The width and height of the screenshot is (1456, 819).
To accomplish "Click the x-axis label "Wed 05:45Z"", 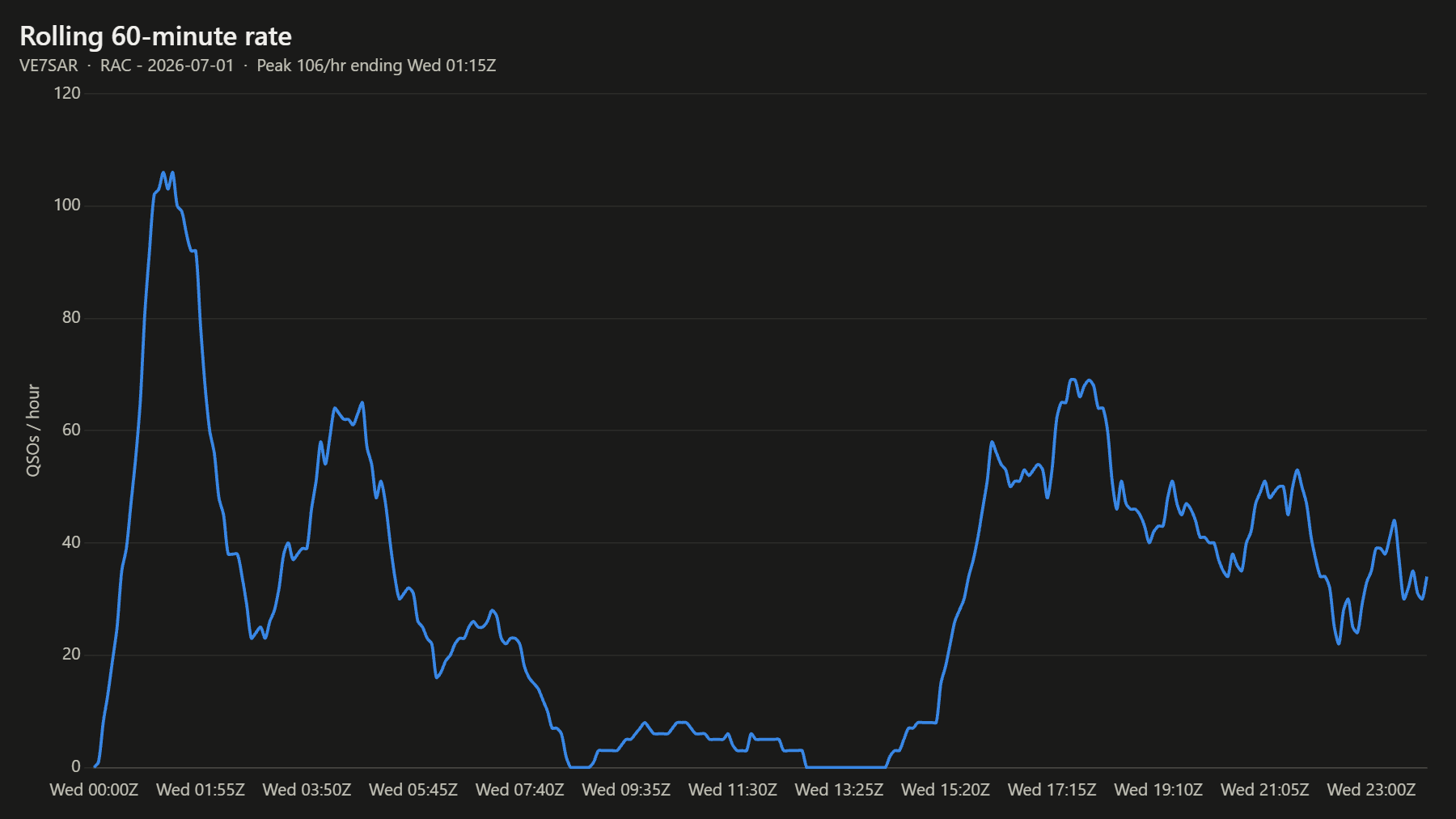I will pyautogui.click(x=413, y=790).
